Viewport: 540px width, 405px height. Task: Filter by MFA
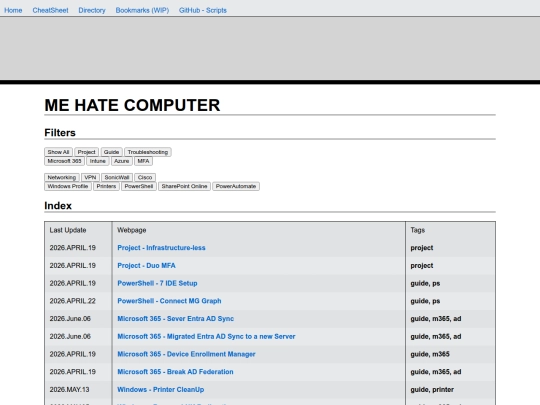pos(143,161)
